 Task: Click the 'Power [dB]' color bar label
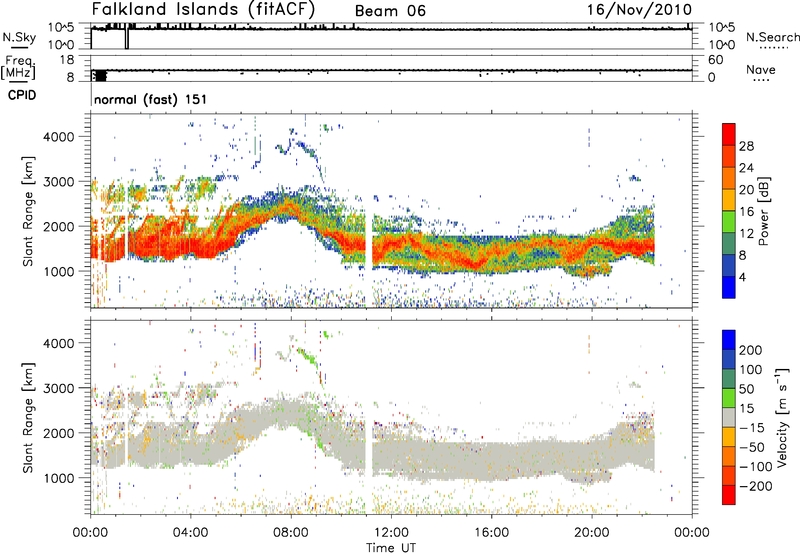764,211
